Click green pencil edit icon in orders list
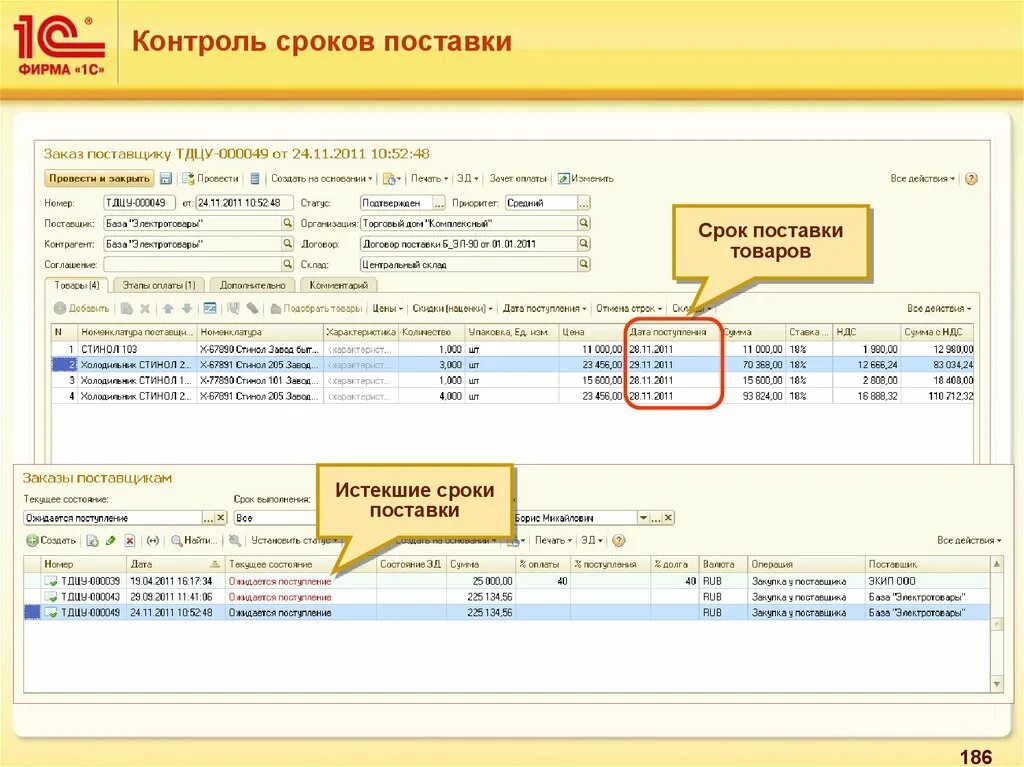Screen dimensions: 1024x767 click(x=111, y=540)
